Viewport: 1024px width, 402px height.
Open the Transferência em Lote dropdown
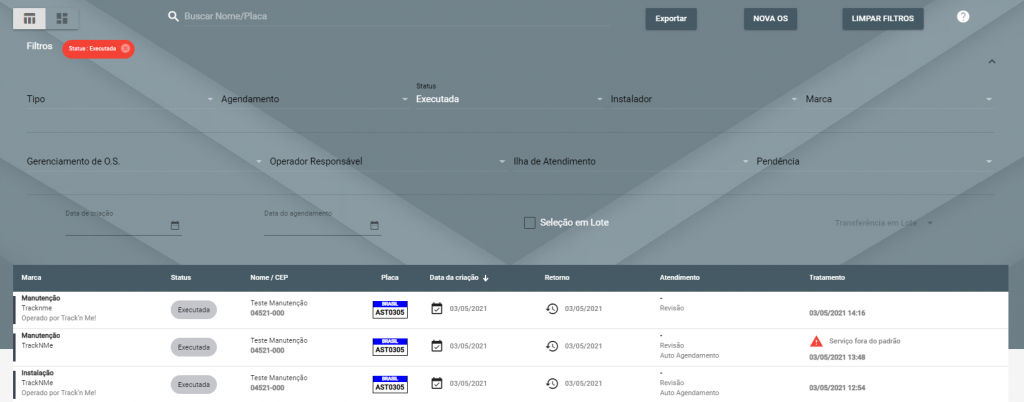pos(884,223)
